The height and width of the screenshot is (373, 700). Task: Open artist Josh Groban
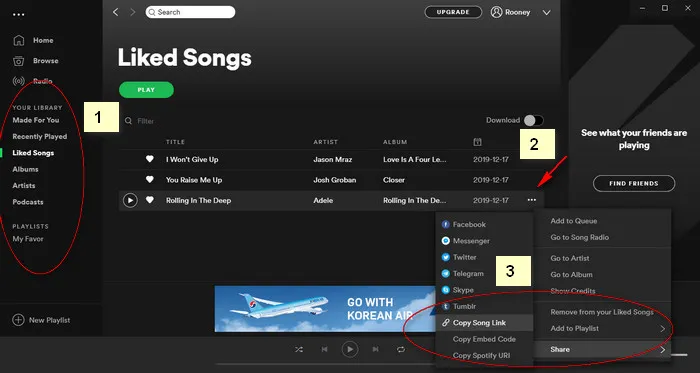(334, 180)
